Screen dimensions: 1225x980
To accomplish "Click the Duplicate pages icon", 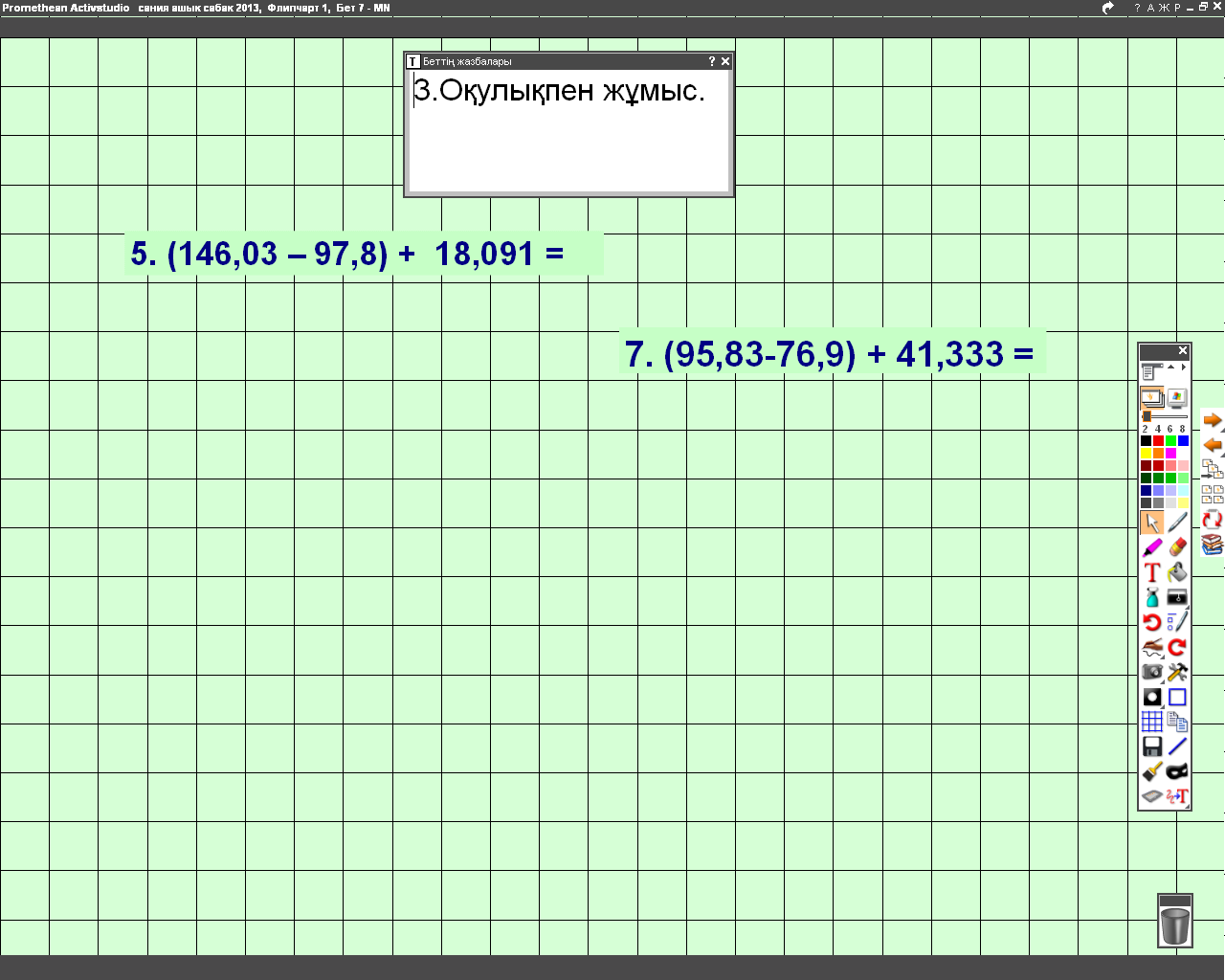I will [x=1177, y=722].
